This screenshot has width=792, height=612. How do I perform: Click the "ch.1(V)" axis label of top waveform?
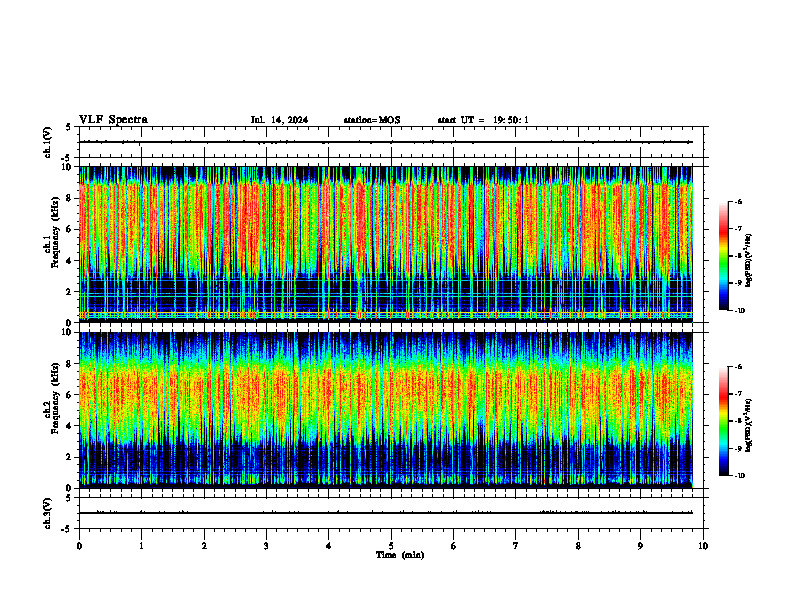click(47, 142)
